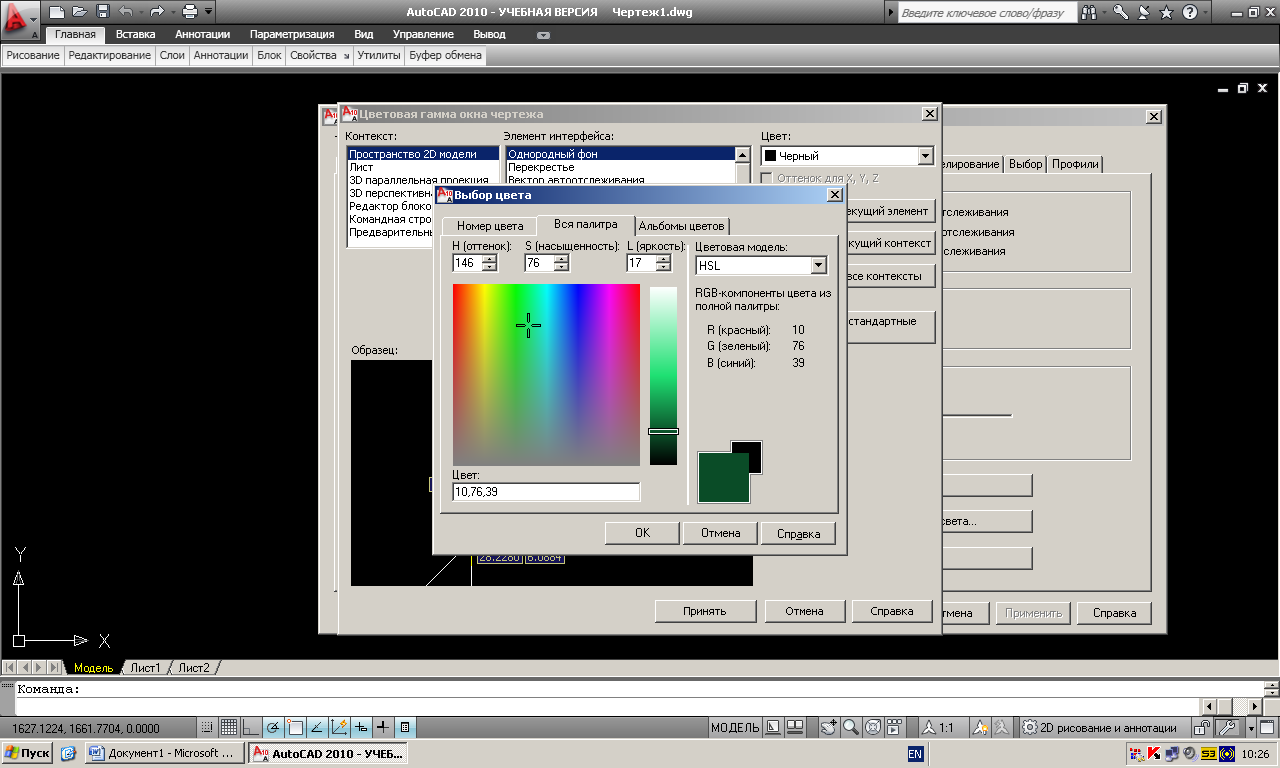The width and height of the screenshot is (1280, 768).
Task: Decrease the L (яркость) value spinner
Action: point(663,267)
